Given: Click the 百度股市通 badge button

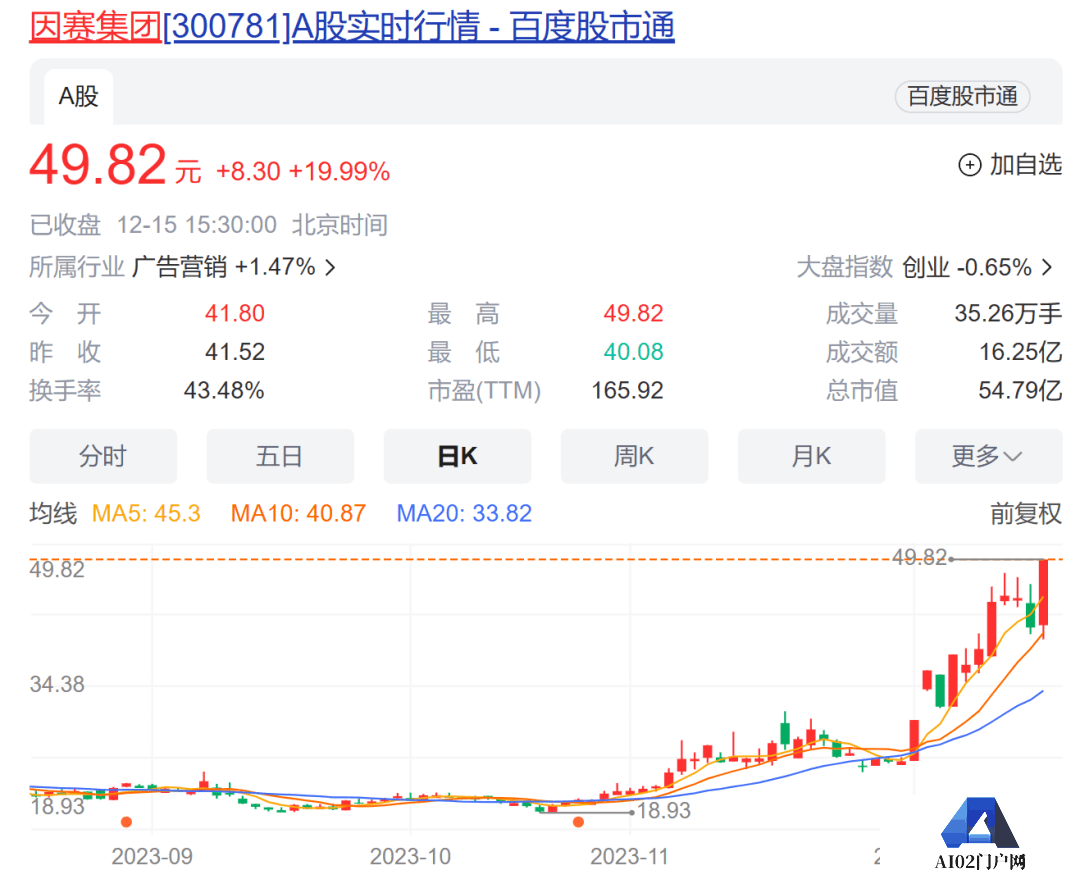Looking at the screenshot, I should (x=962, y=96).
